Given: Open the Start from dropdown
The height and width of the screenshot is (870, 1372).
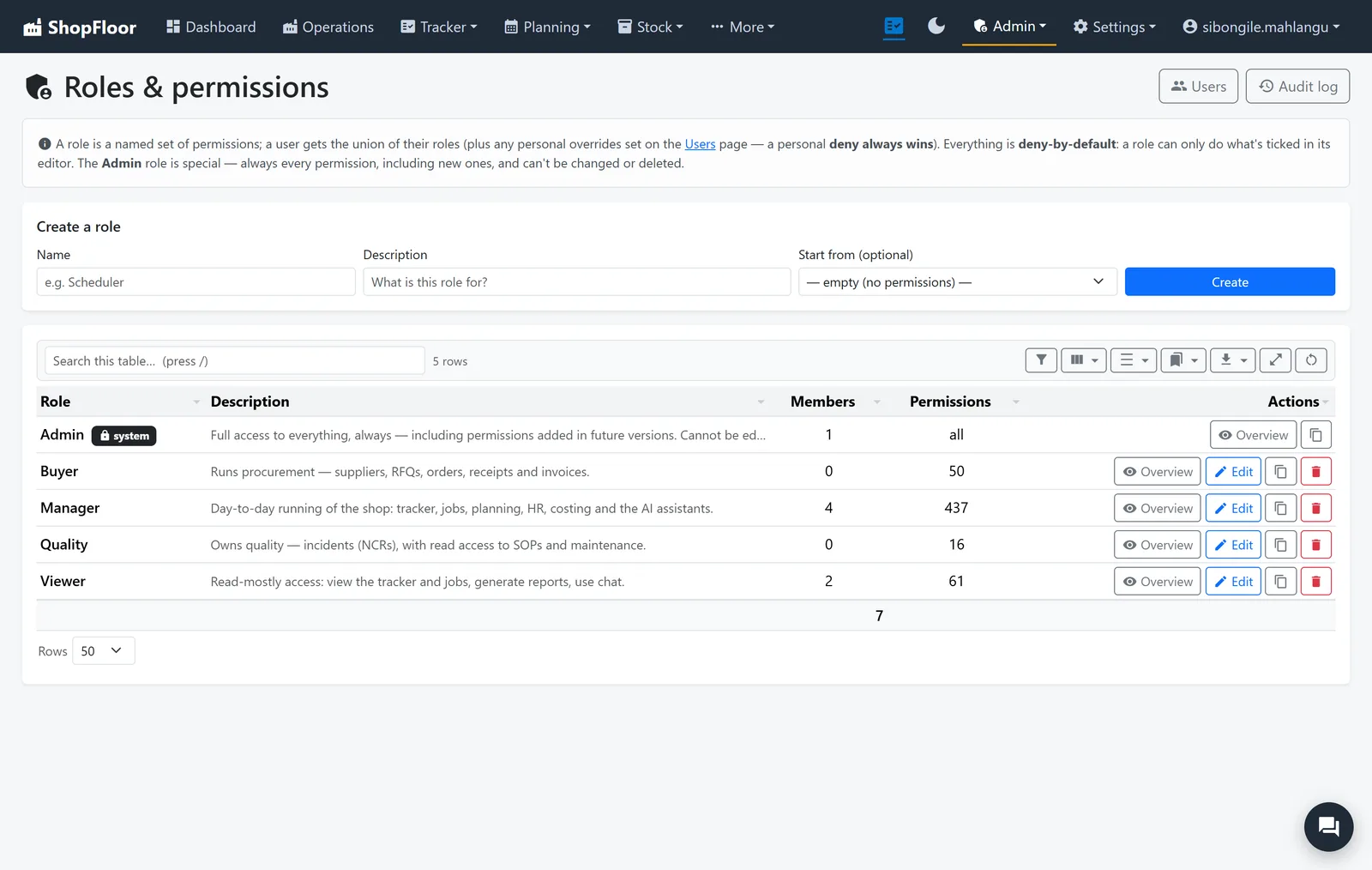Looking at the screenshot, I should 957,281.
